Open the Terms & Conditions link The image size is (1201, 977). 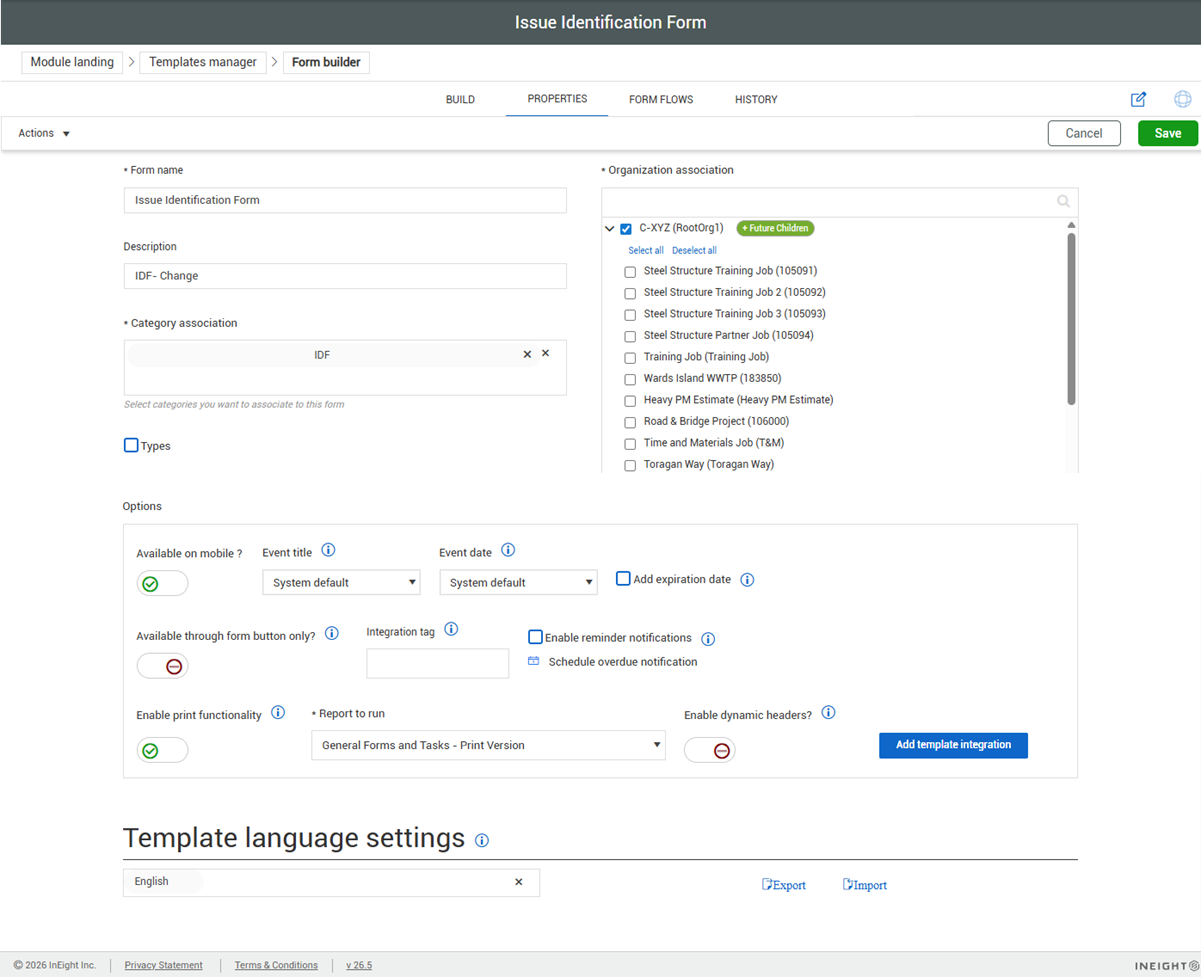[276, 965]
